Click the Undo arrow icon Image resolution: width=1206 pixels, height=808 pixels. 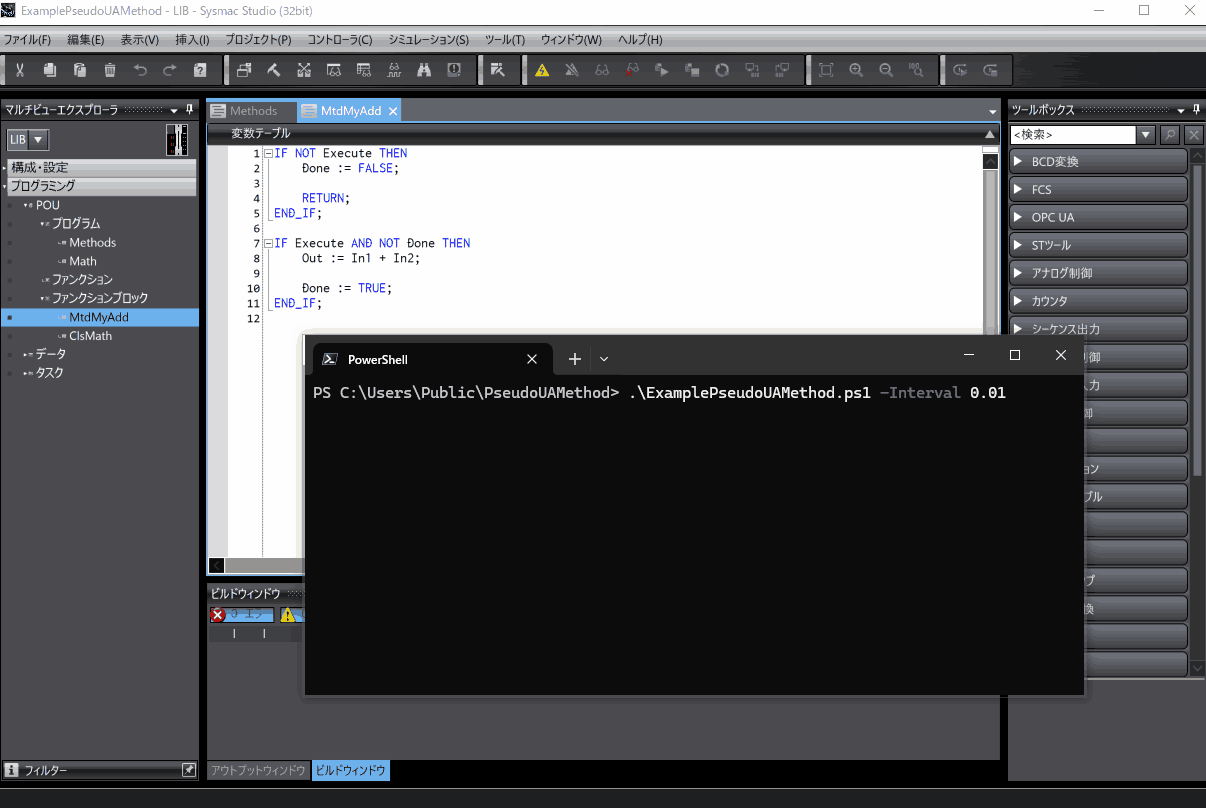click(140, 70)
